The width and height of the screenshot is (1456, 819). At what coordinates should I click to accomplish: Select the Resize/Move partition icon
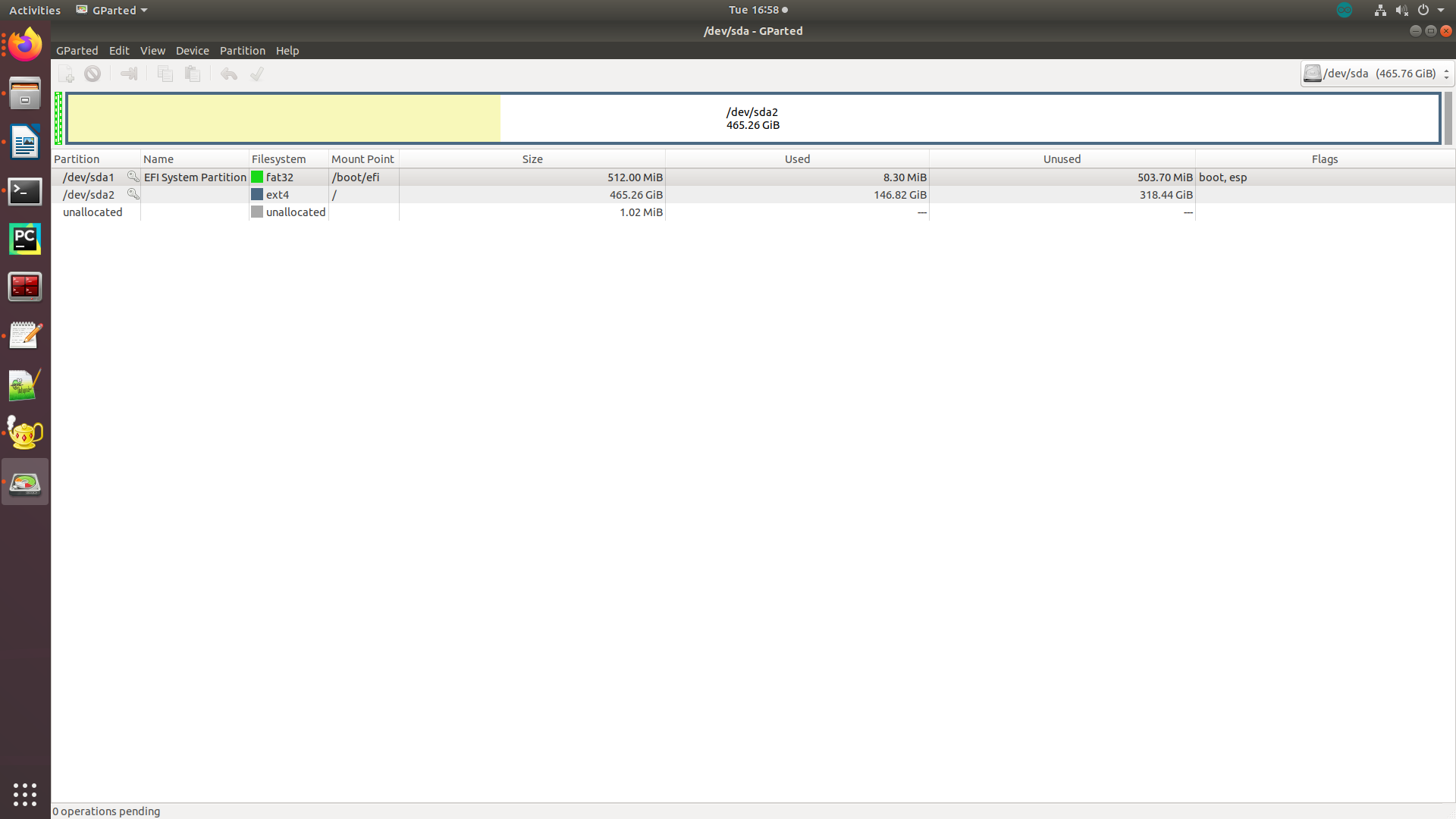128,74
